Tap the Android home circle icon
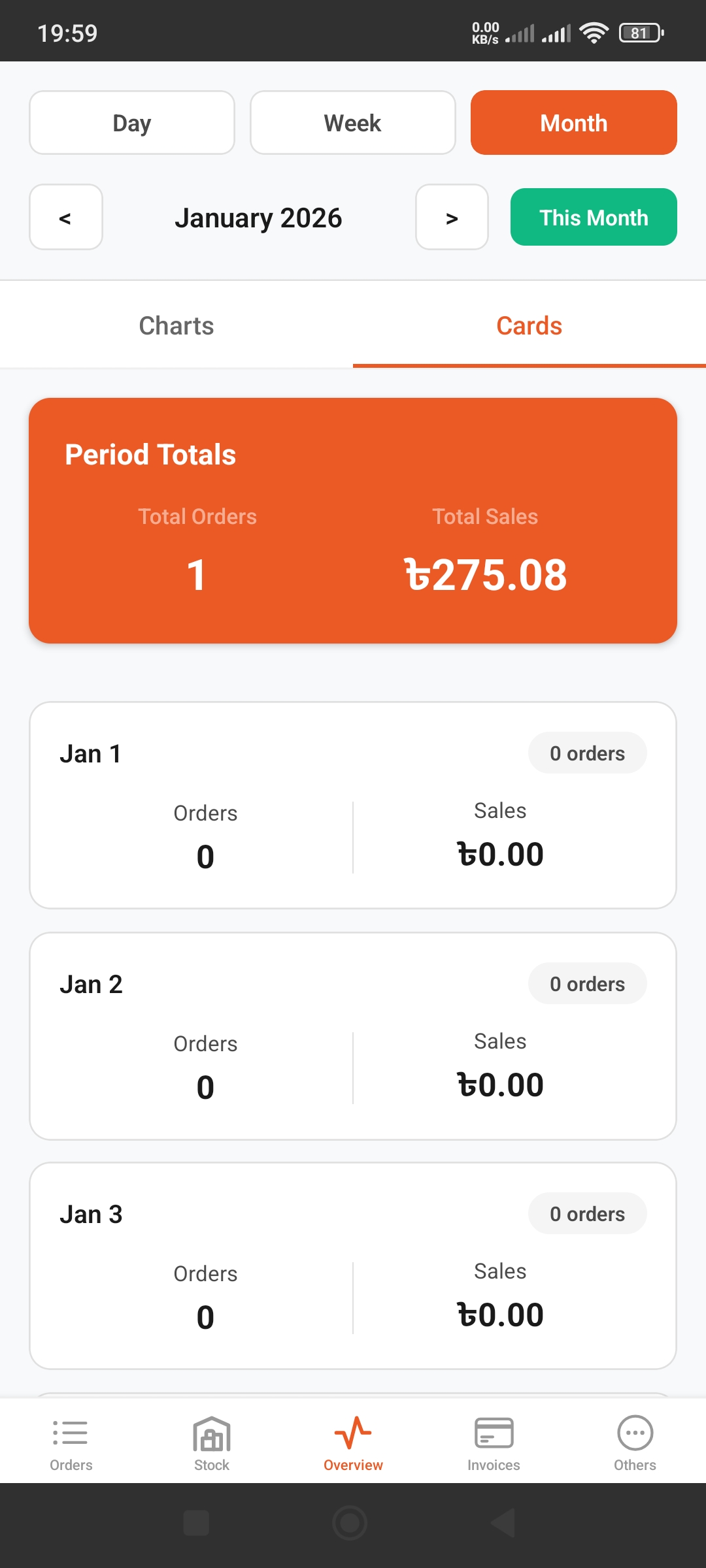The width and height of the screenshot is (706, 1568). (350, 1524)
